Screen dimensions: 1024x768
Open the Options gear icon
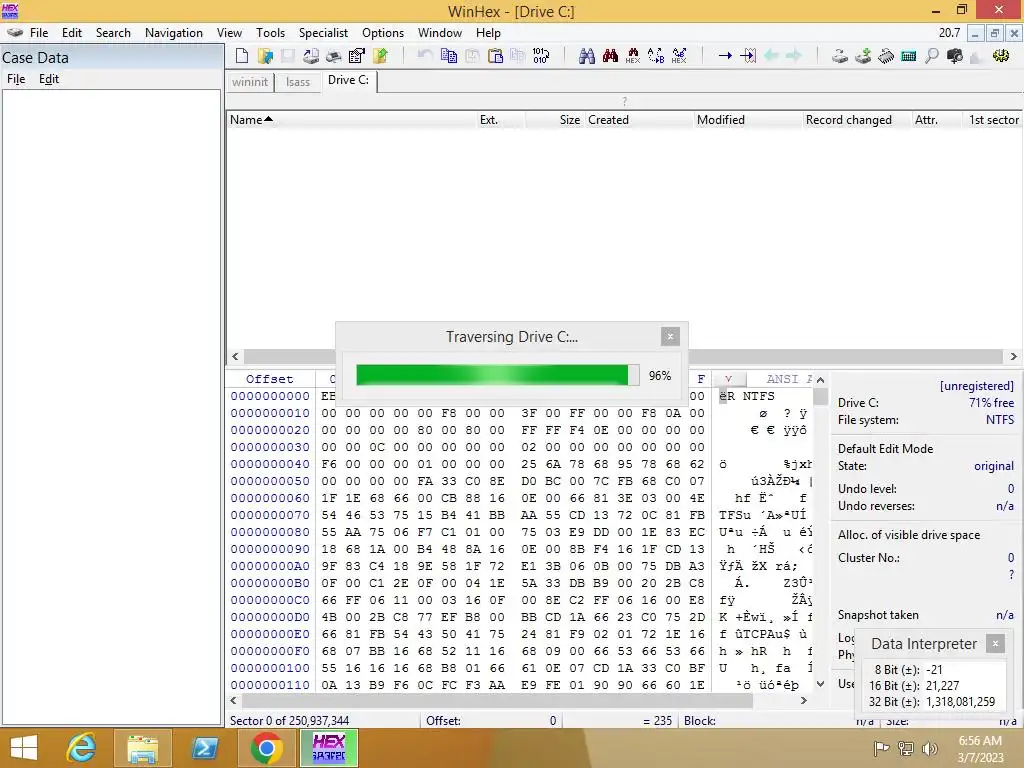1000,56
